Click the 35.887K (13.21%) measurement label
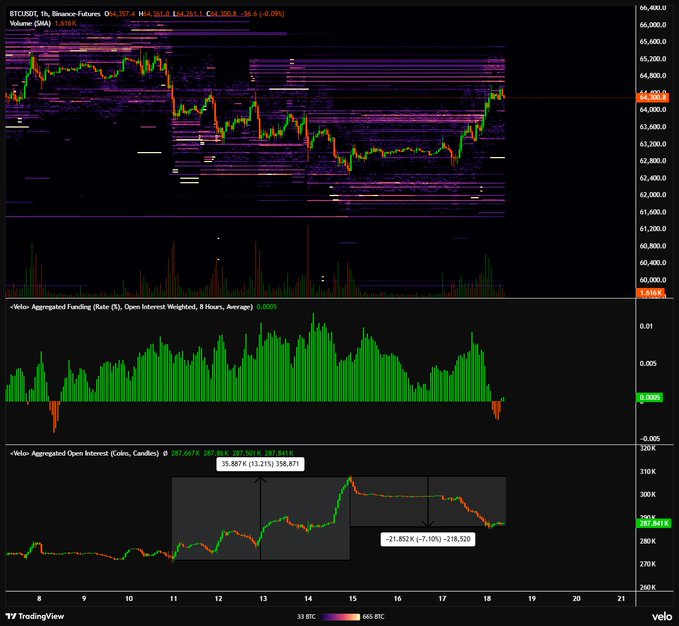 (x=260, y=464)
